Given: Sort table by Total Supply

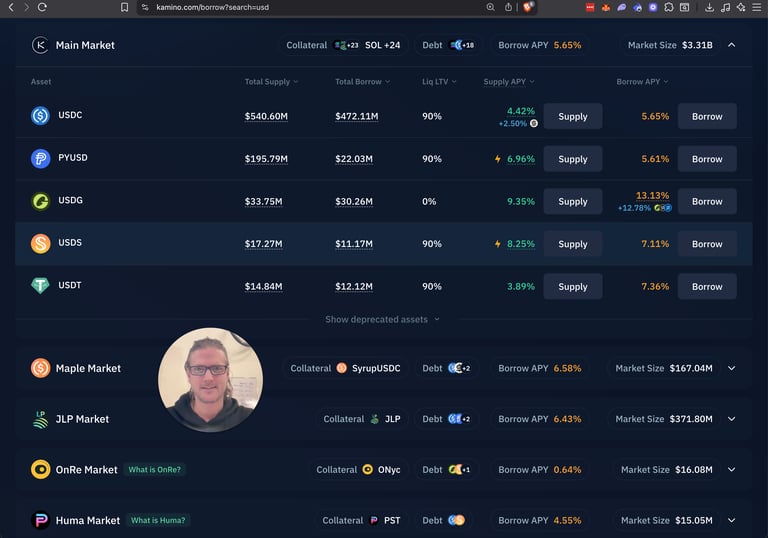Looking at the screenshot, I should pos(271,82).
